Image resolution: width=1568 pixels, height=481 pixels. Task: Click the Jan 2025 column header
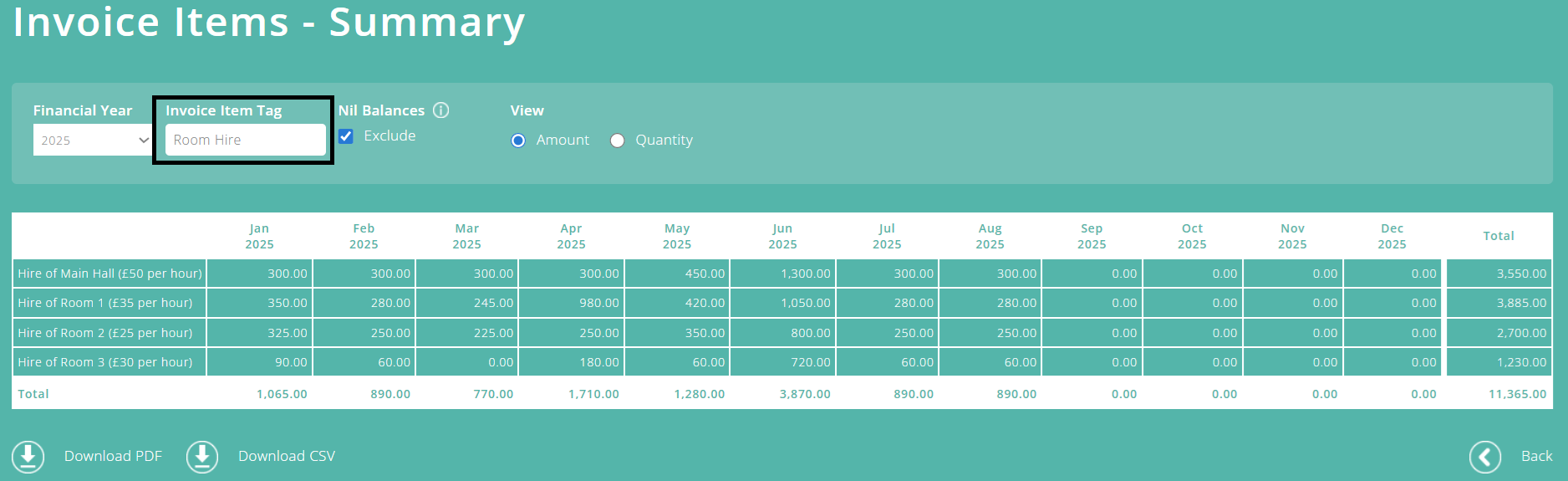(259, 236)
